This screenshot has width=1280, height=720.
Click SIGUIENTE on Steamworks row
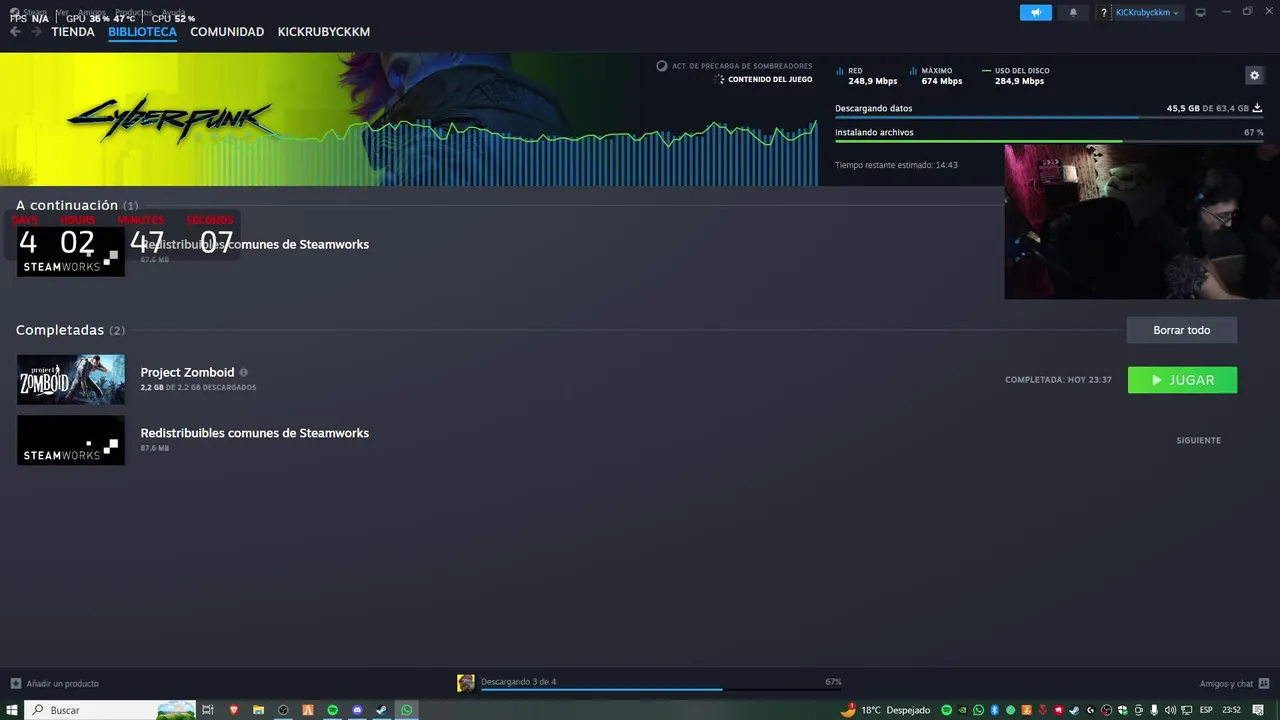coord(1198,440)
